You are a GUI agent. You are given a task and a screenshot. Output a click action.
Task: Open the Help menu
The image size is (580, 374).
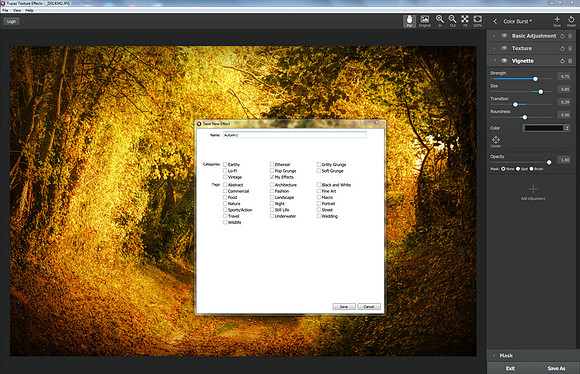click(30, 10)
